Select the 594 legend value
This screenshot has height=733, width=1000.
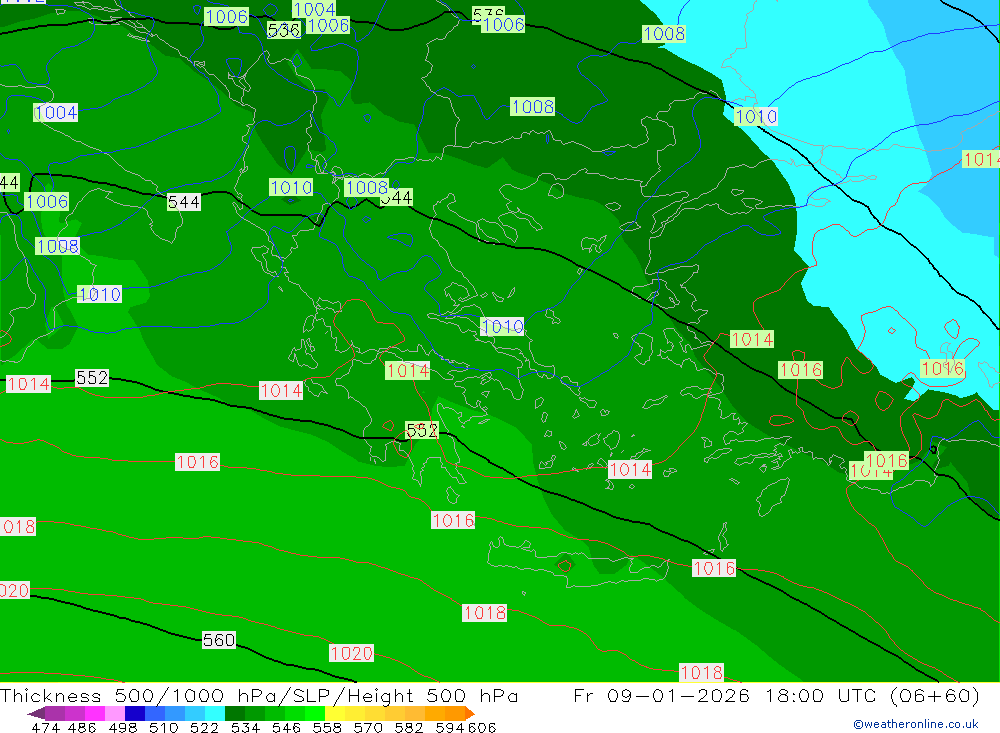point(450,727)
